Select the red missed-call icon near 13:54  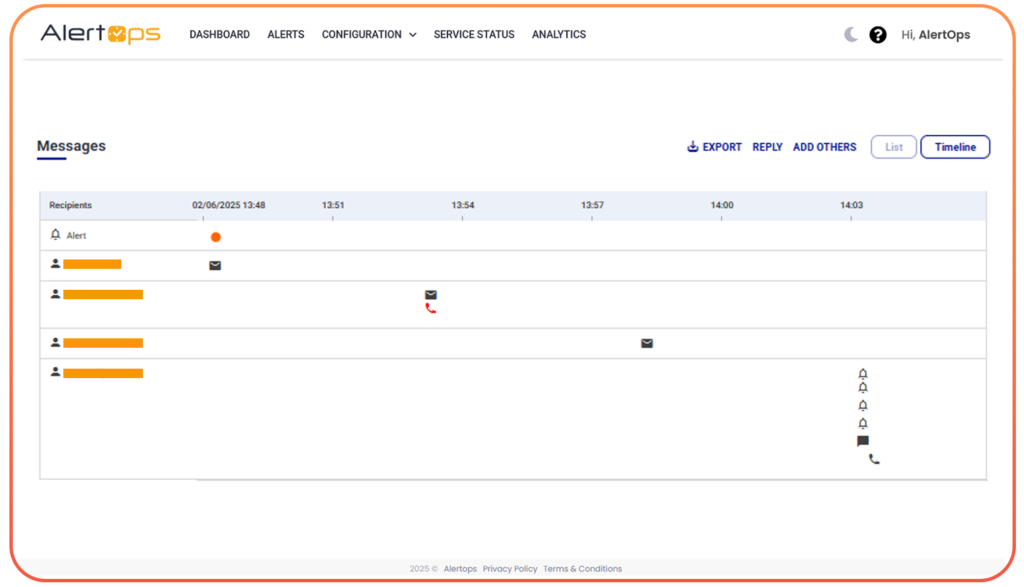click(x=431, y=308)
